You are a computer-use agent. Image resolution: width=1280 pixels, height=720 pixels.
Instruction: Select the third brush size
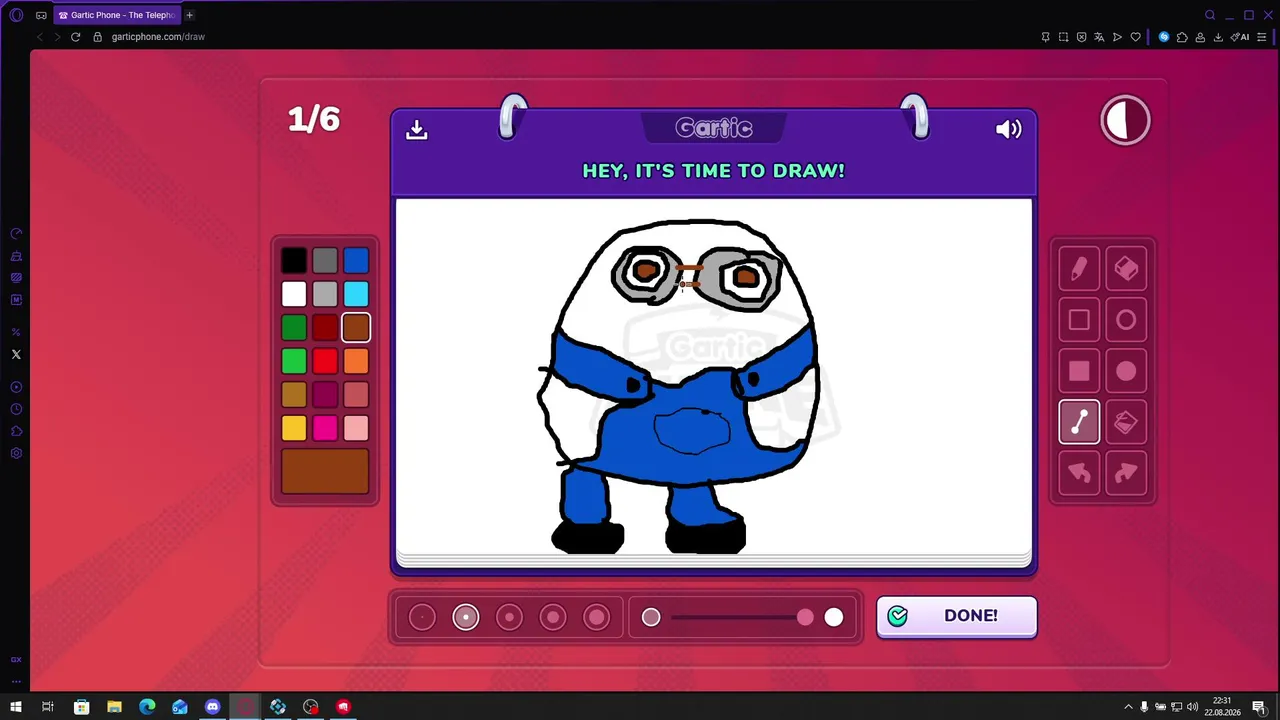click(509, 617)
